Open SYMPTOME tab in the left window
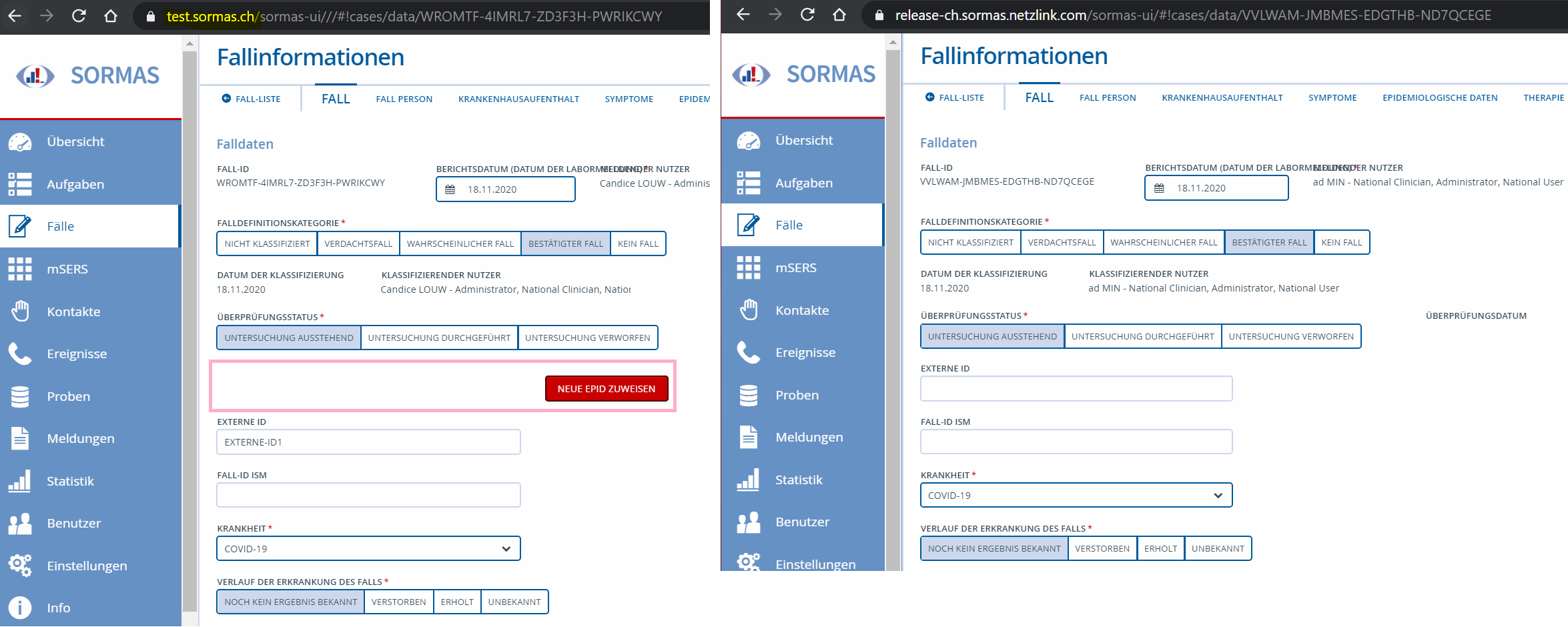The image size is (1568, 627). click(x=629, y=99)
